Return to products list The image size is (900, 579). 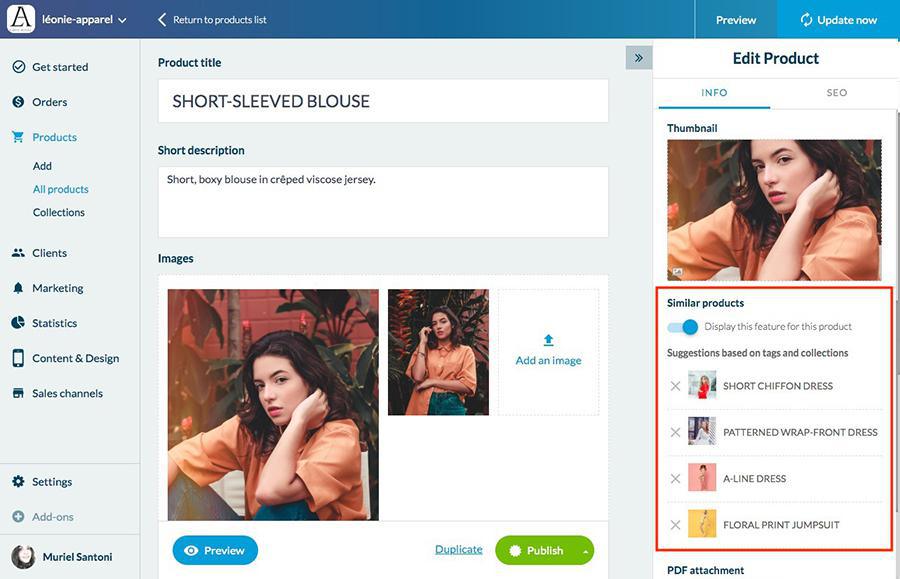click(x=212, y=20)
